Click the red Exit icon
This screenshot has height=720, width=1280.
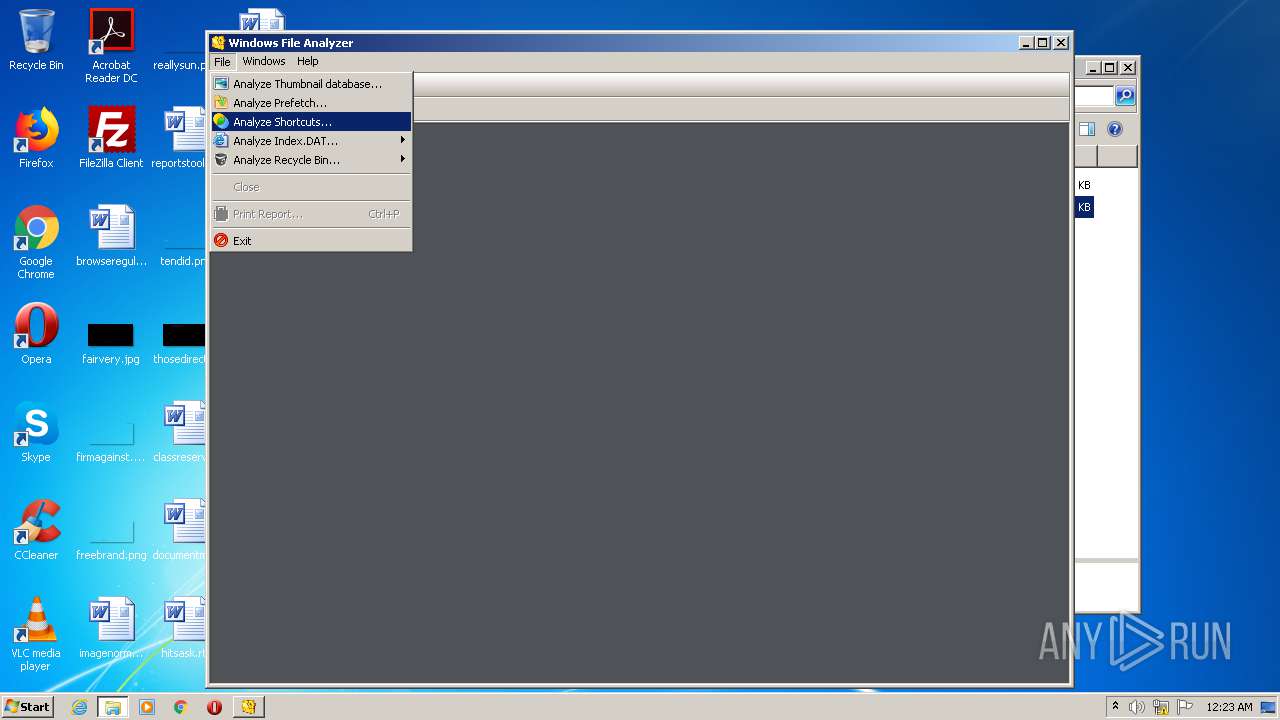coord(221,241)
